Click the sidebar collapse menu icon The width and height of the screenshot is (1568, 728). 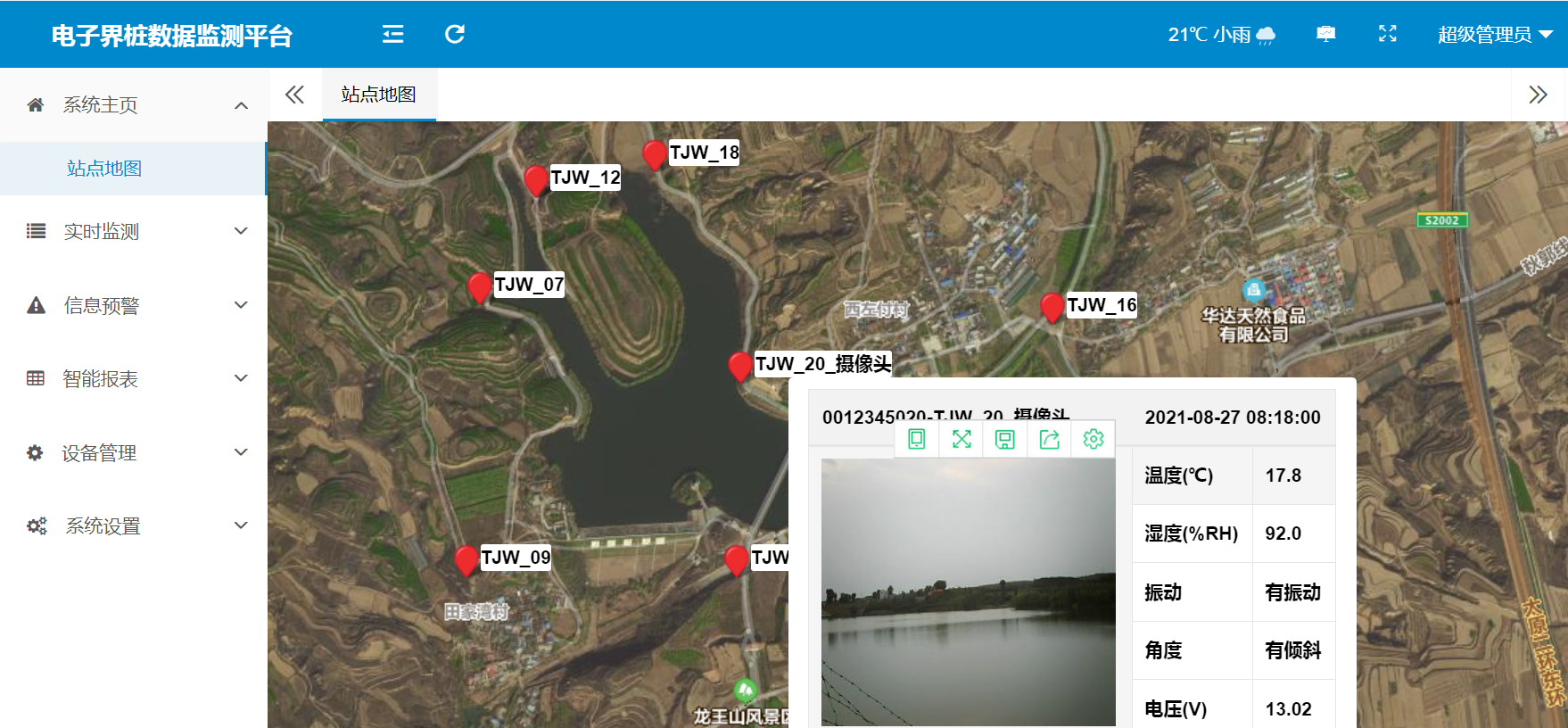click(392, 34)
